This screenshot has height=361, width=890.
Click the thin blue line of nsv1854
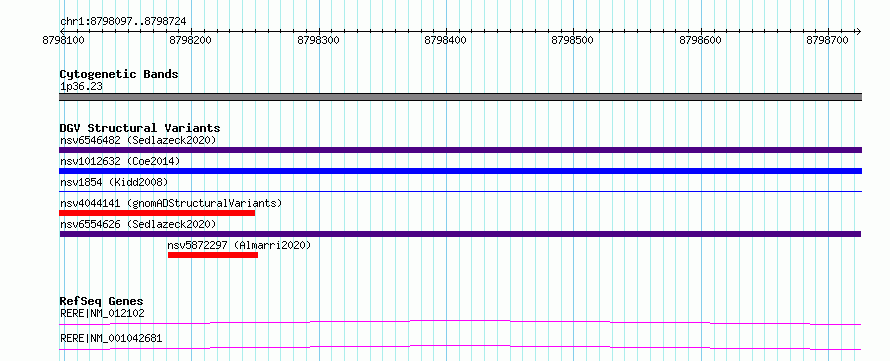(x=460, y=192)
